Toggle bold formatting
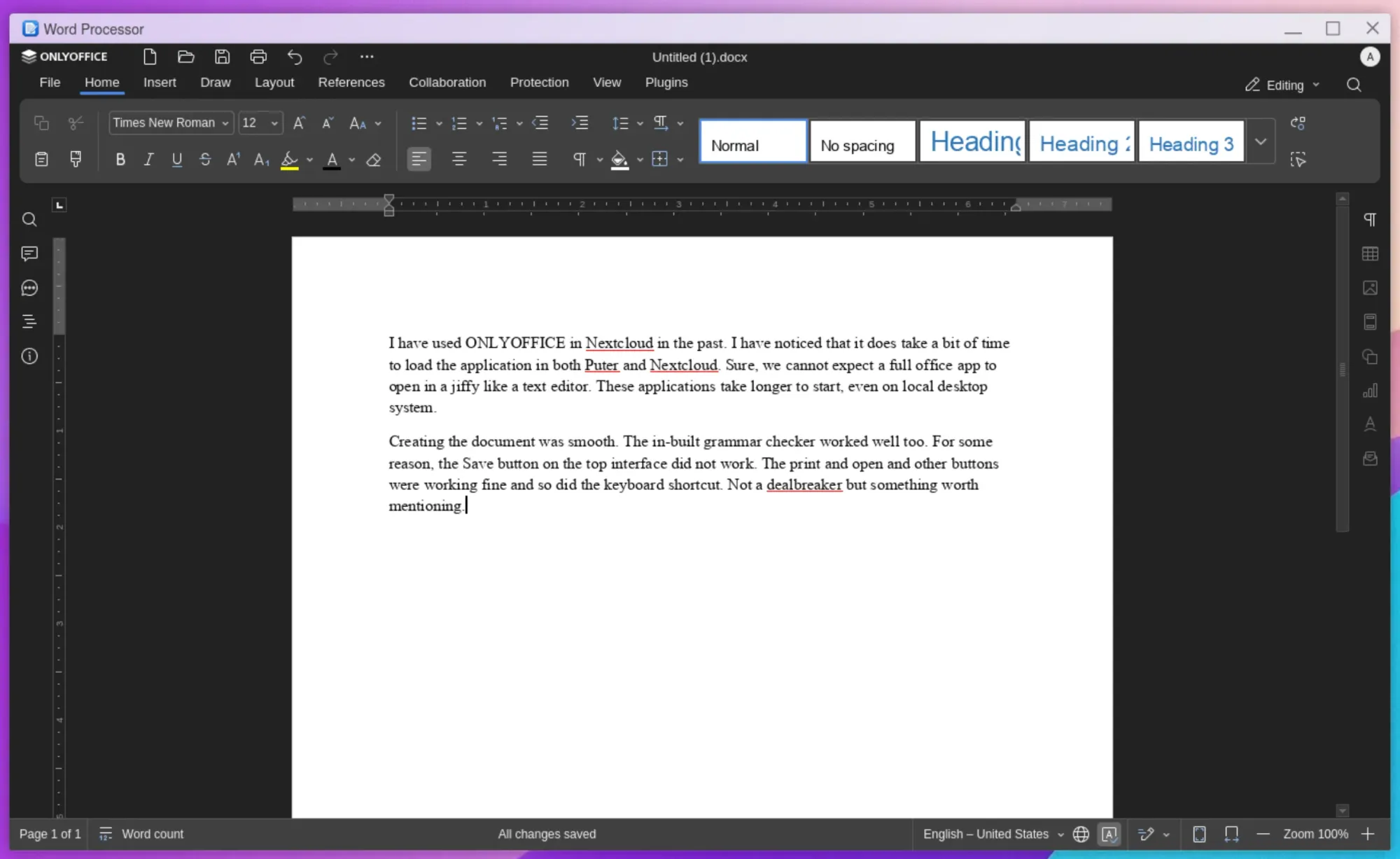 pos(120,159)
